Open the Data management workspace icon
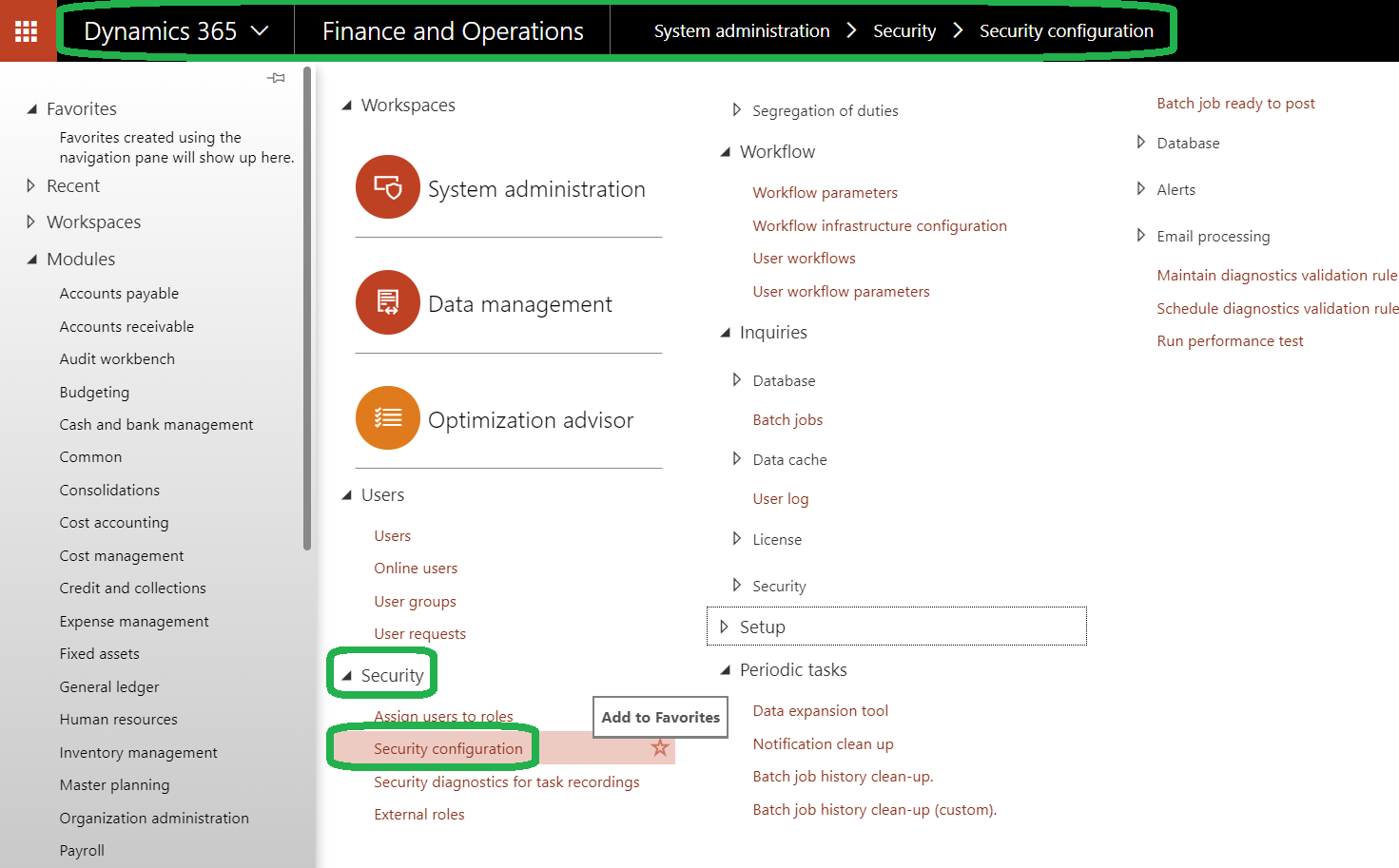This screenshot has width=1399, height=868. [388, 303]
